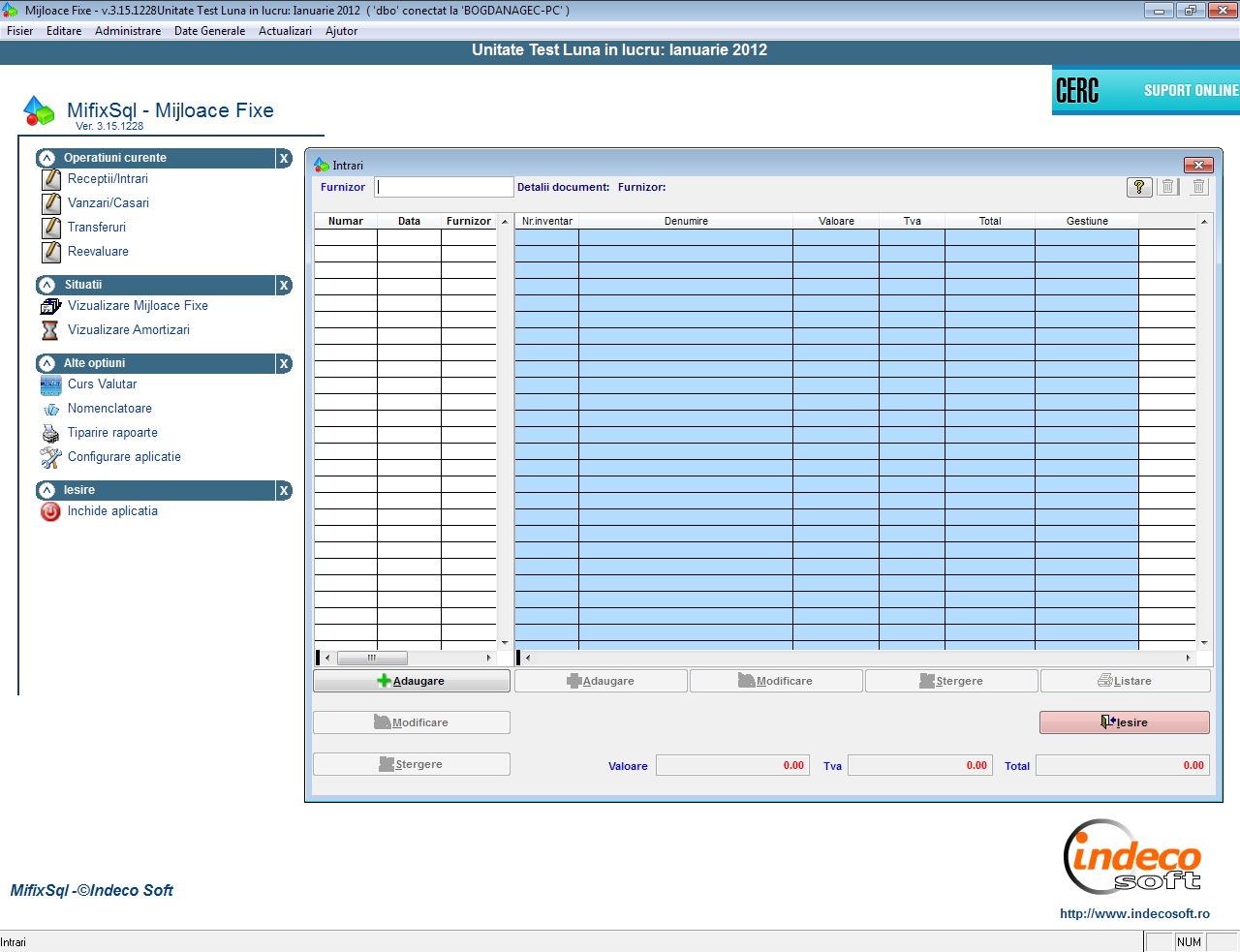Open Vizualizare Mijloace Fixe icon
1240x952 pixels.
(50, 306)
